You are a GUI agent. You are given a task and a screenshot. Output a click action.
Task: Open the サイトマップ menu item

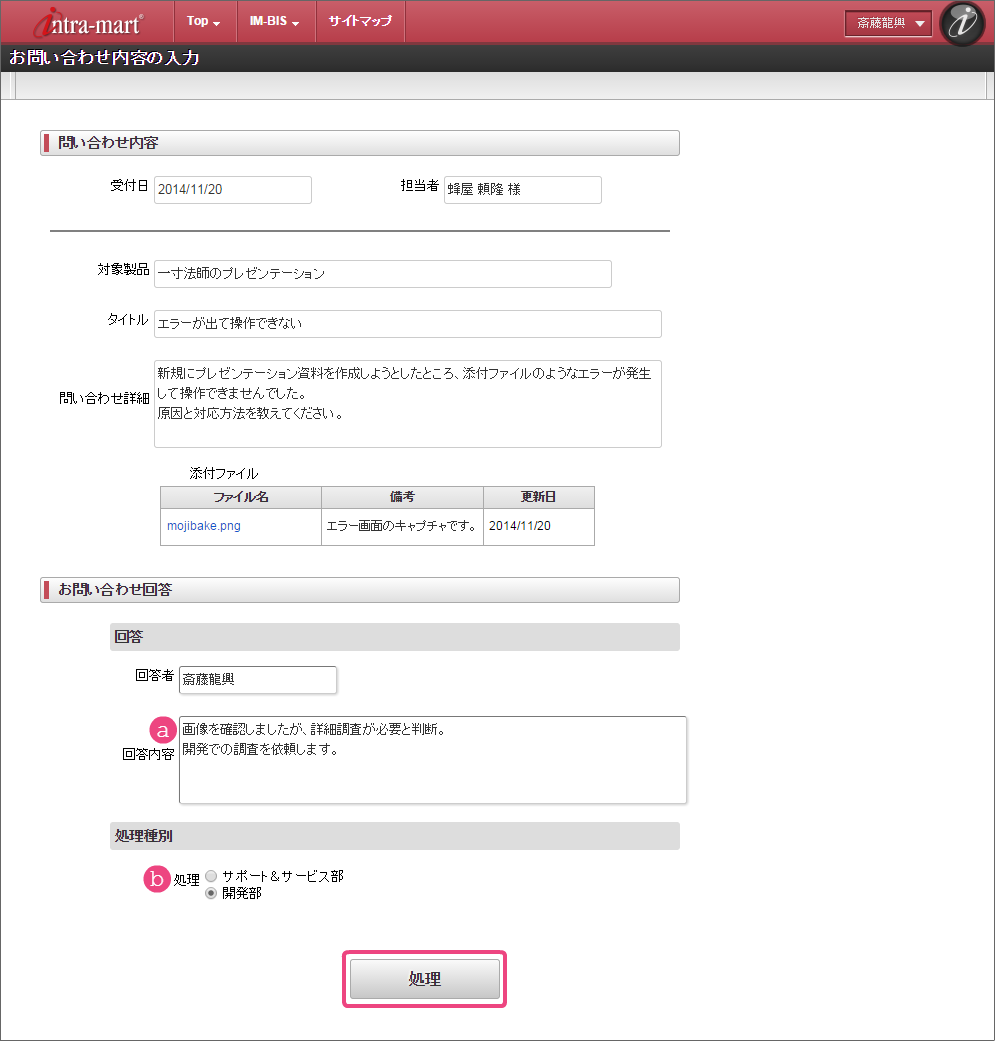(x=360, y=21)
